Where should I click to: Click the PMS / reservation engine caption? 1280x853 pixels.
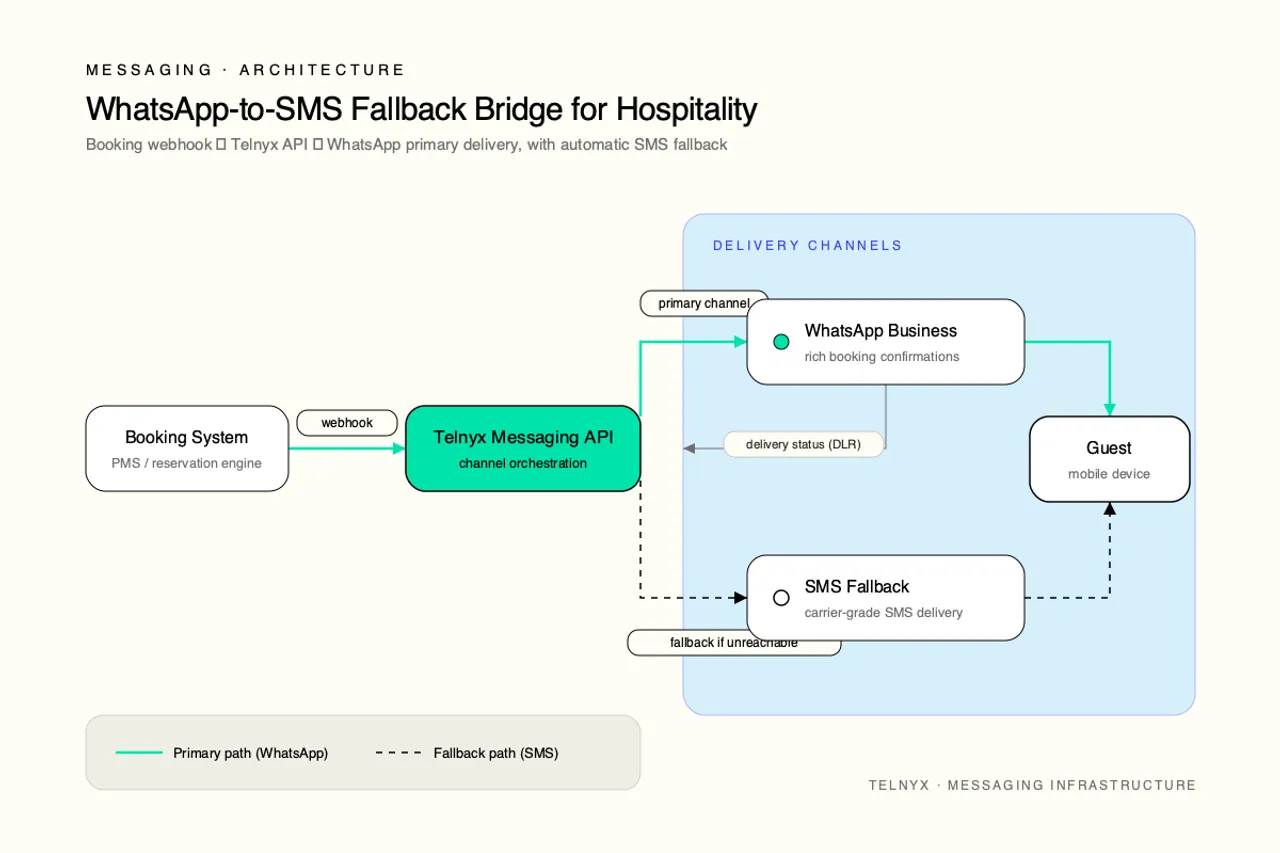[x=187, y=463]
